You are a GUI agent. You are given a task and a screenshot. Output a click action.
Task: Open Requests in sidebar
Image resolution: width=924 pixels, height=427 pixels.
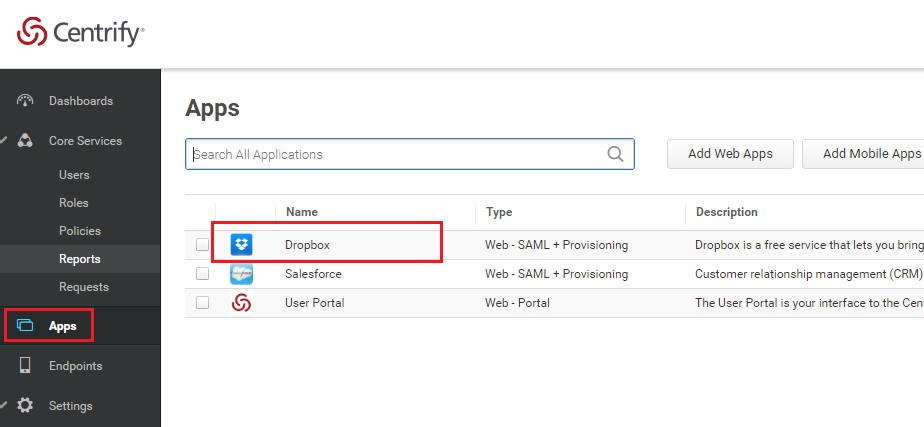pos(84,287)
